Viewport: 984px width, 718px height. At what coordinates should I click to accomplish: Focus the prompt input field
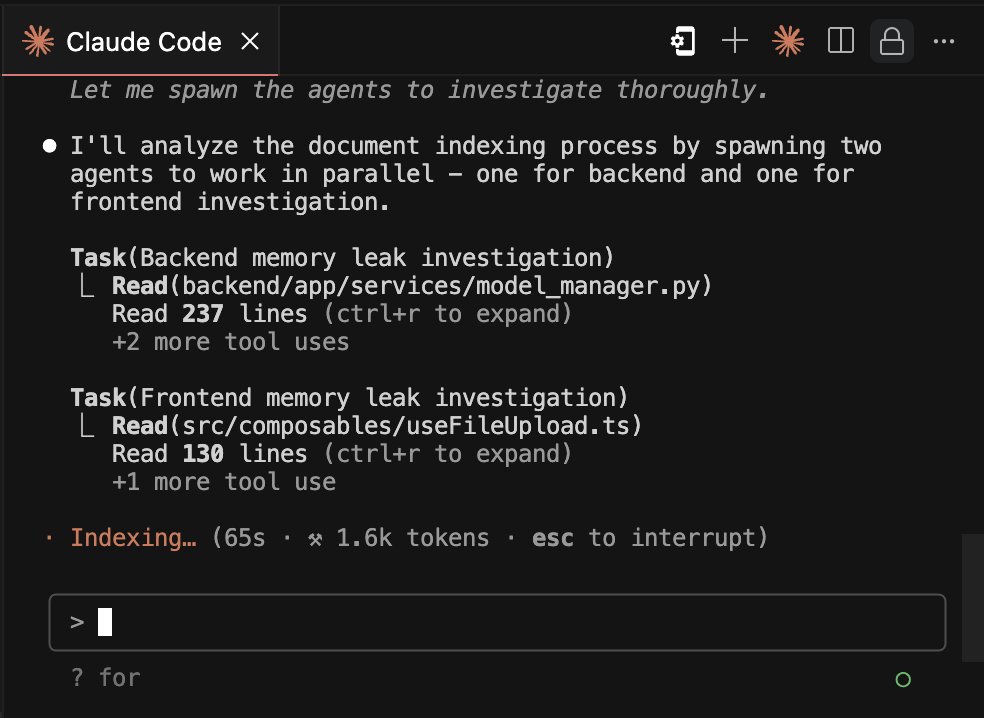point(497,623)
